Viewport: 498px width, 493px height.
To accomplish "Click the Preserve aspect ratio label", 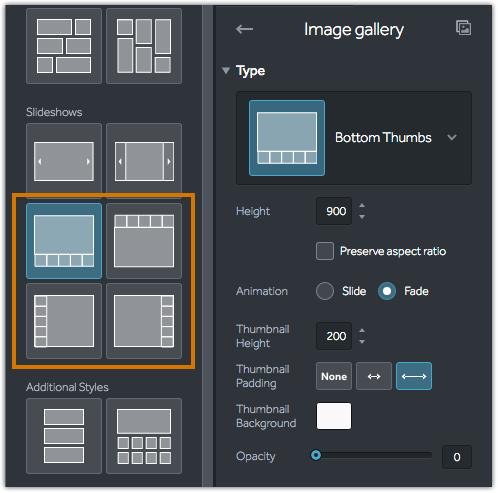I will coord(393,251).
